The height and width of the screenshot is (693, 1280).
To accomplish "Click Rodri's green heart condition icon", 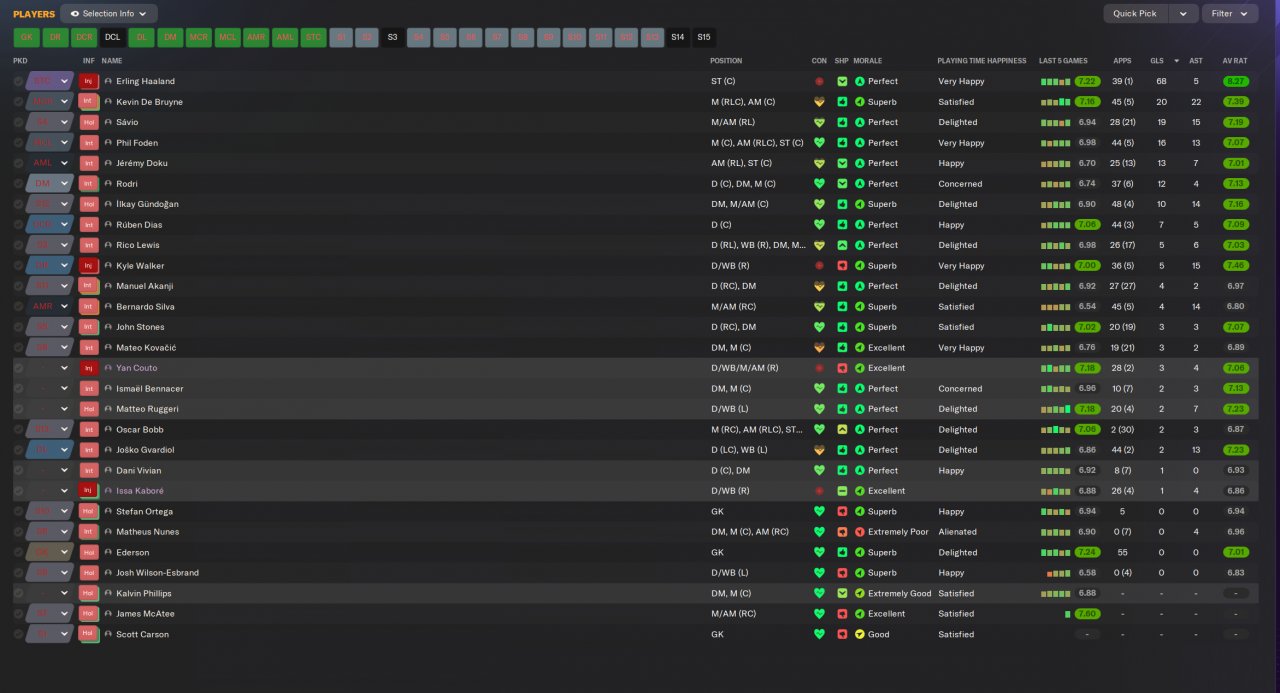I will (820, 184).
